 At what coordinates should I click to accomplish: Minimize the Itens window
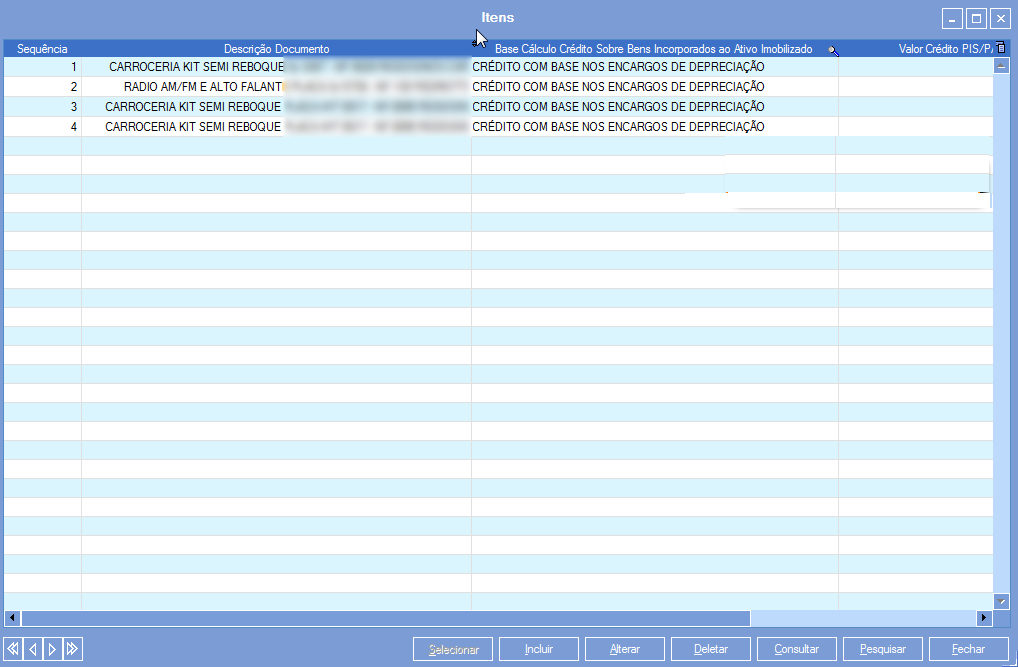point(953,19)
